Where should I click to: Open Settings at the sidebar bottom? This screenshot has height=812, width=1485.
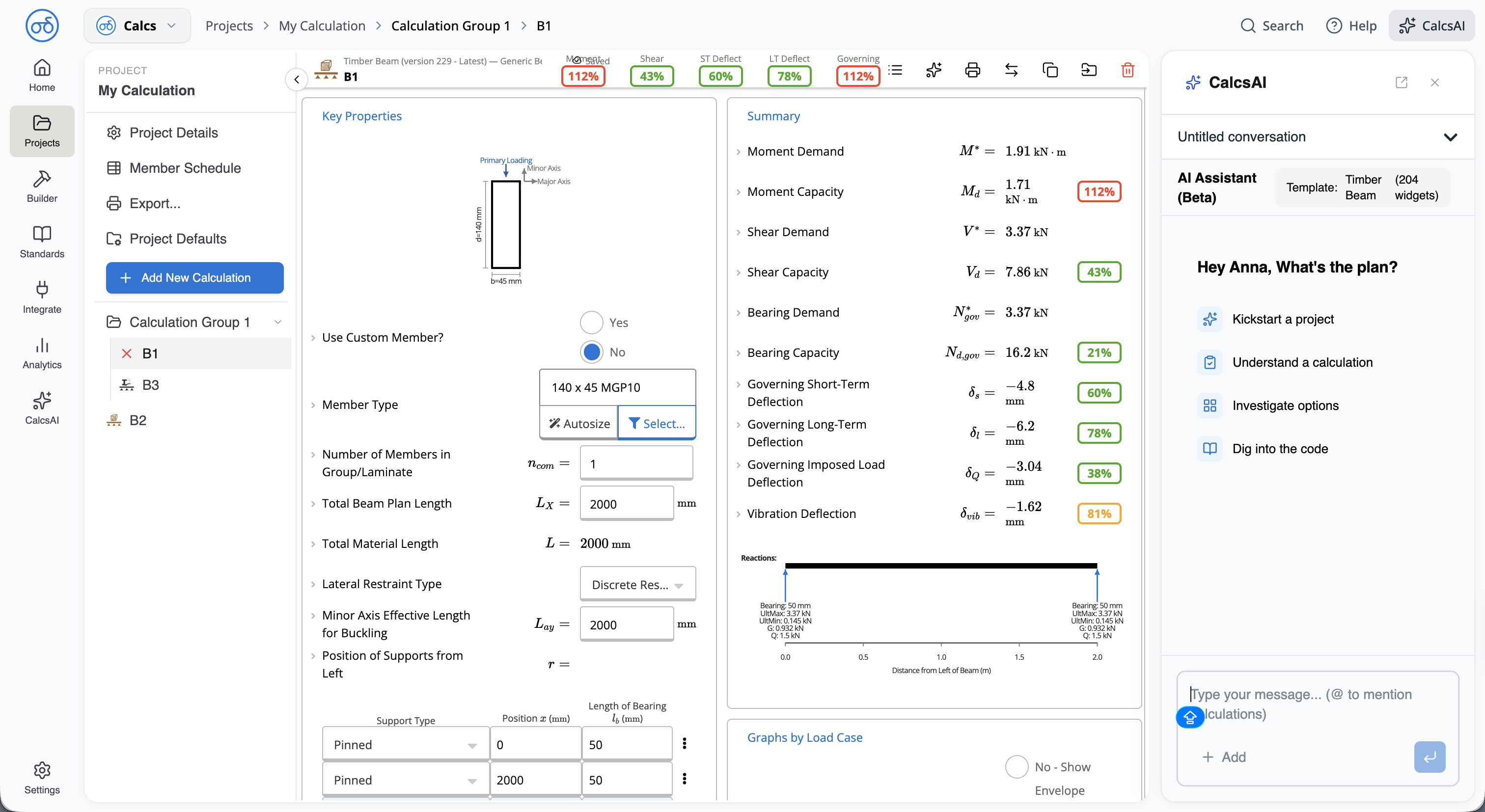coord(42,778)
